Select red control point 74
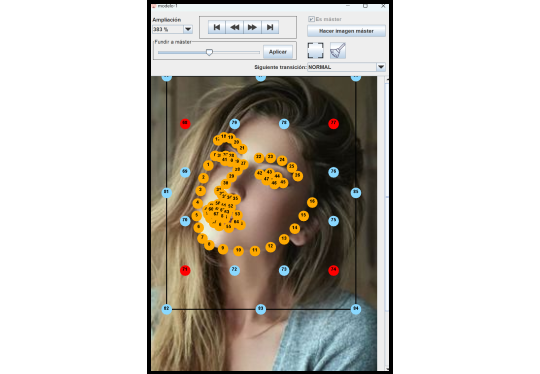 coord(333,270)
